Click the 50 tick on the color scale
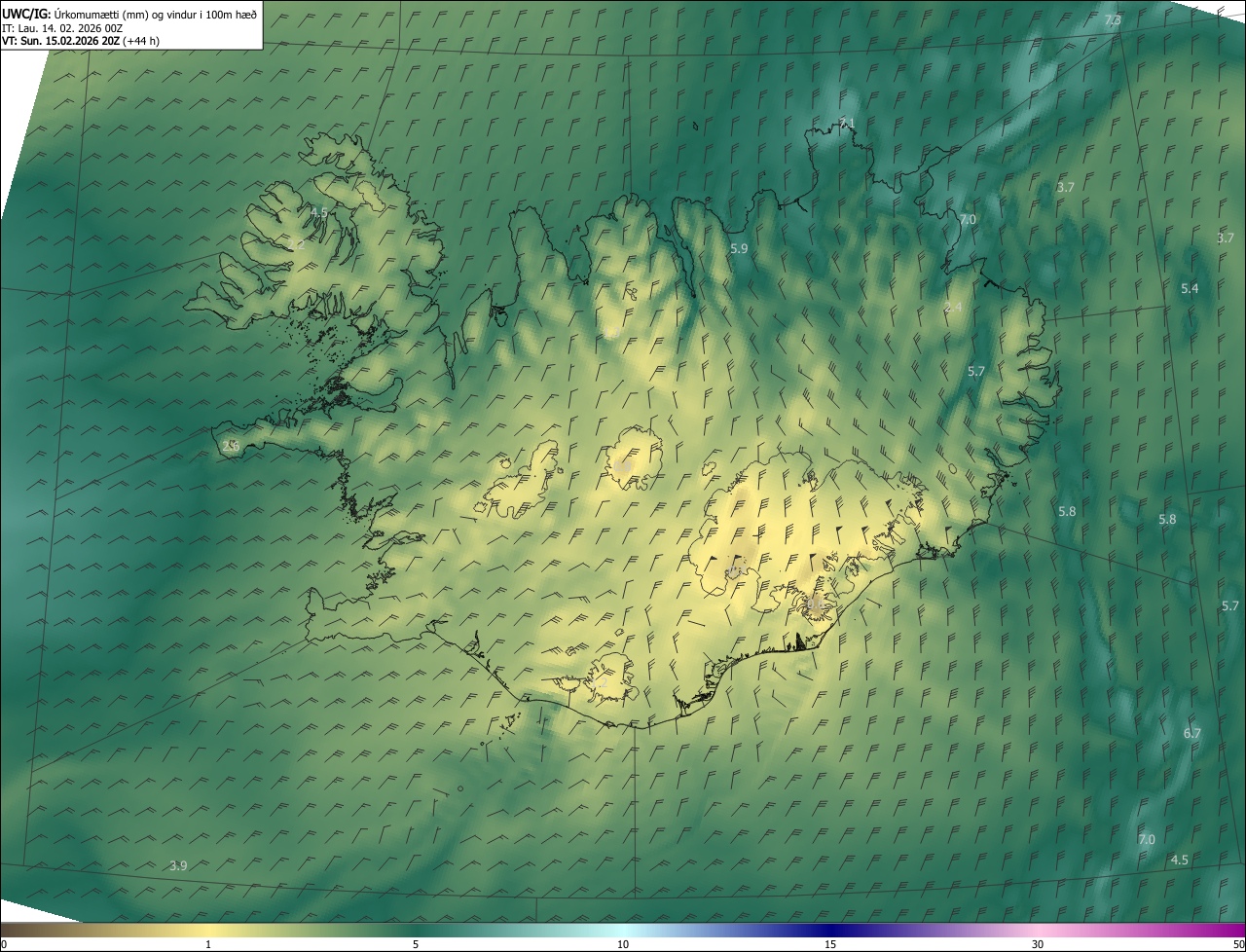Image resolution: width=1246 pixels, height=952 pixels. pos(1238,945)
